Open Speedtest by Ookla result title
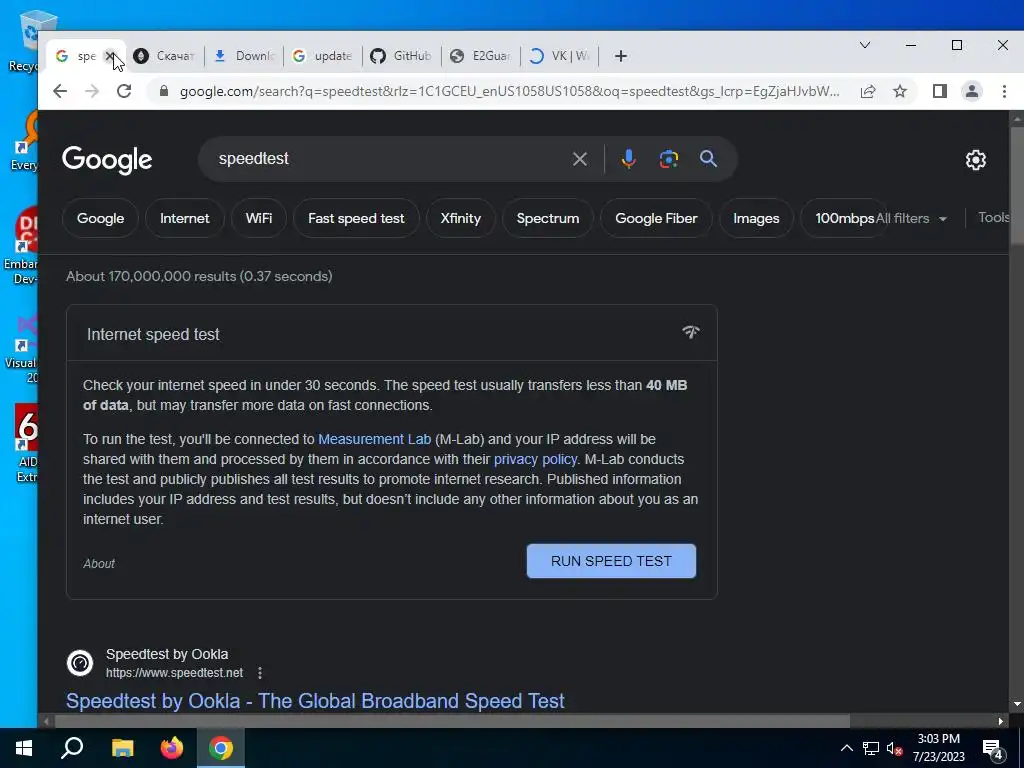 (315, 701)
